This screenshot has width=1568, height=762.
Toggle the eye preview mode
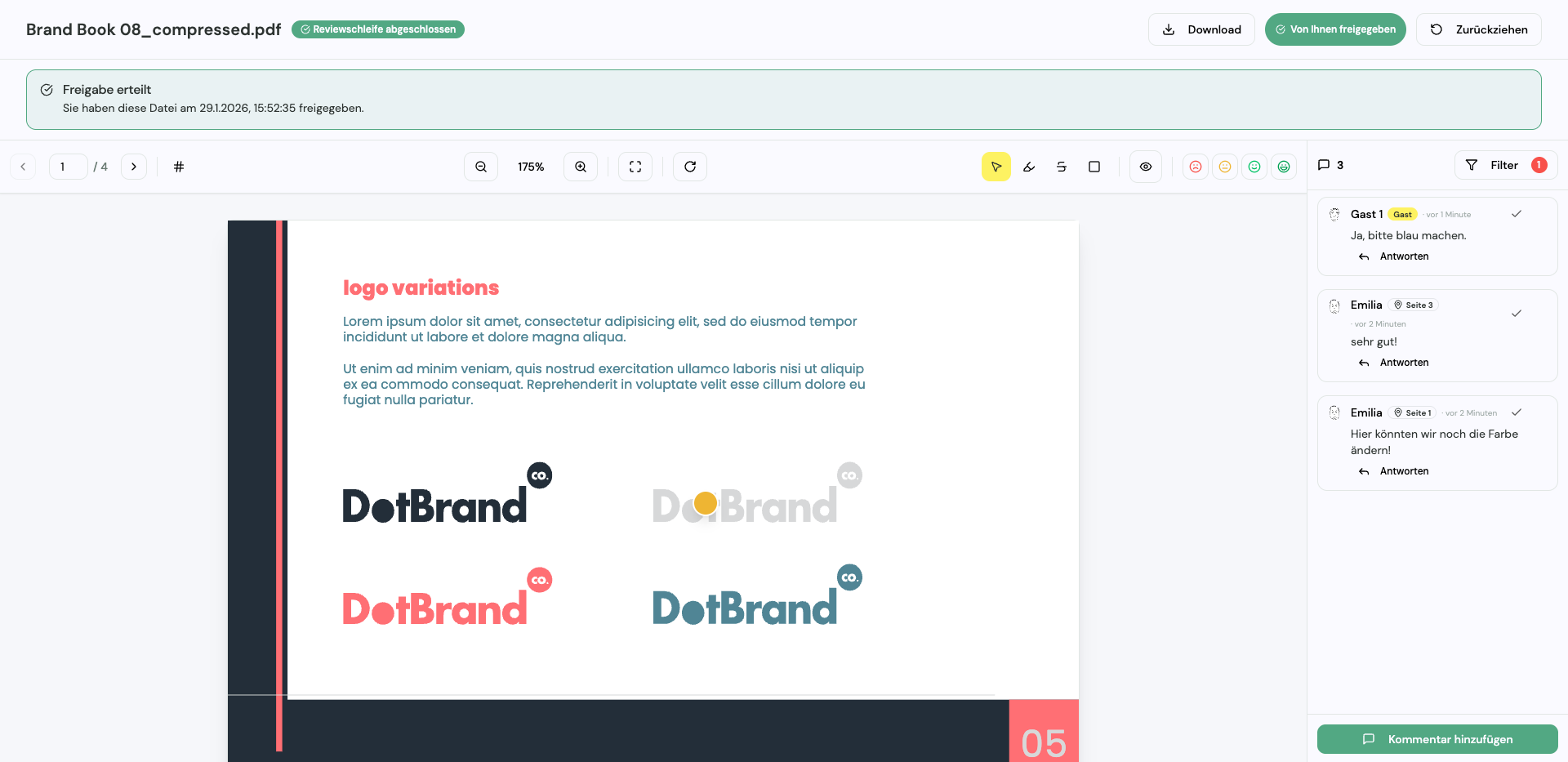[x=1146, y=167]
